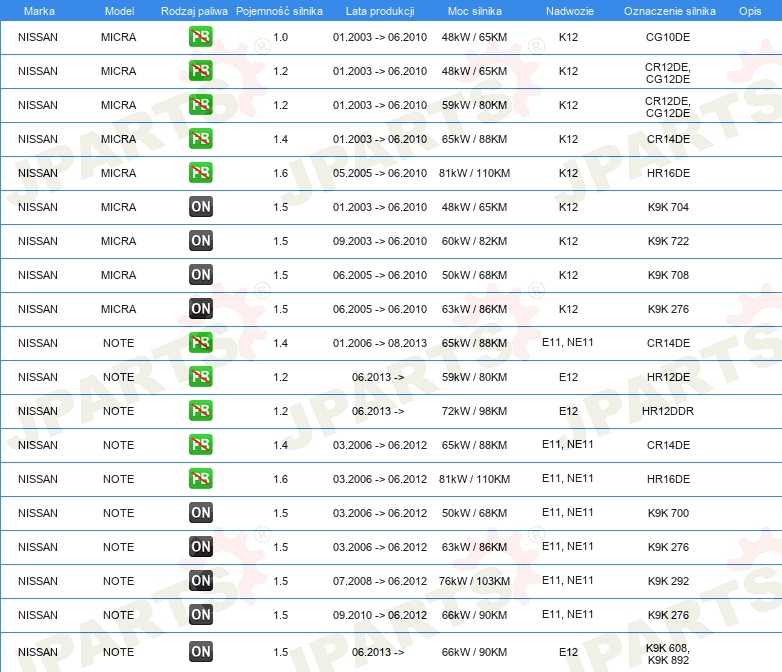
Task: Click diesel ON icon in K9K 608, K9K 892 row
Action: click(x=200, y=652)
